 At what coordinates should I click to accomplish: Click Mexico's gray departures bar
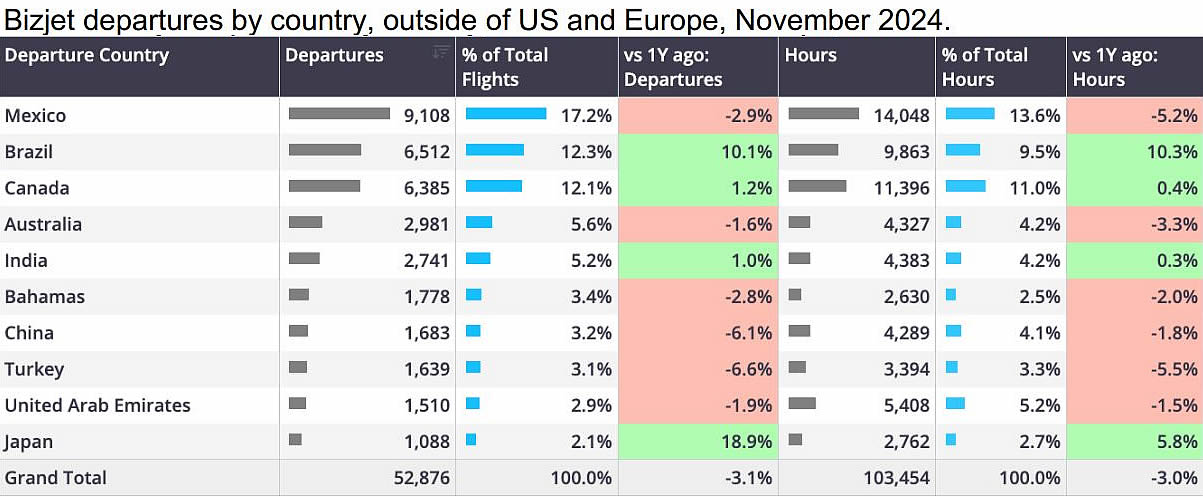tap(339, 114)
